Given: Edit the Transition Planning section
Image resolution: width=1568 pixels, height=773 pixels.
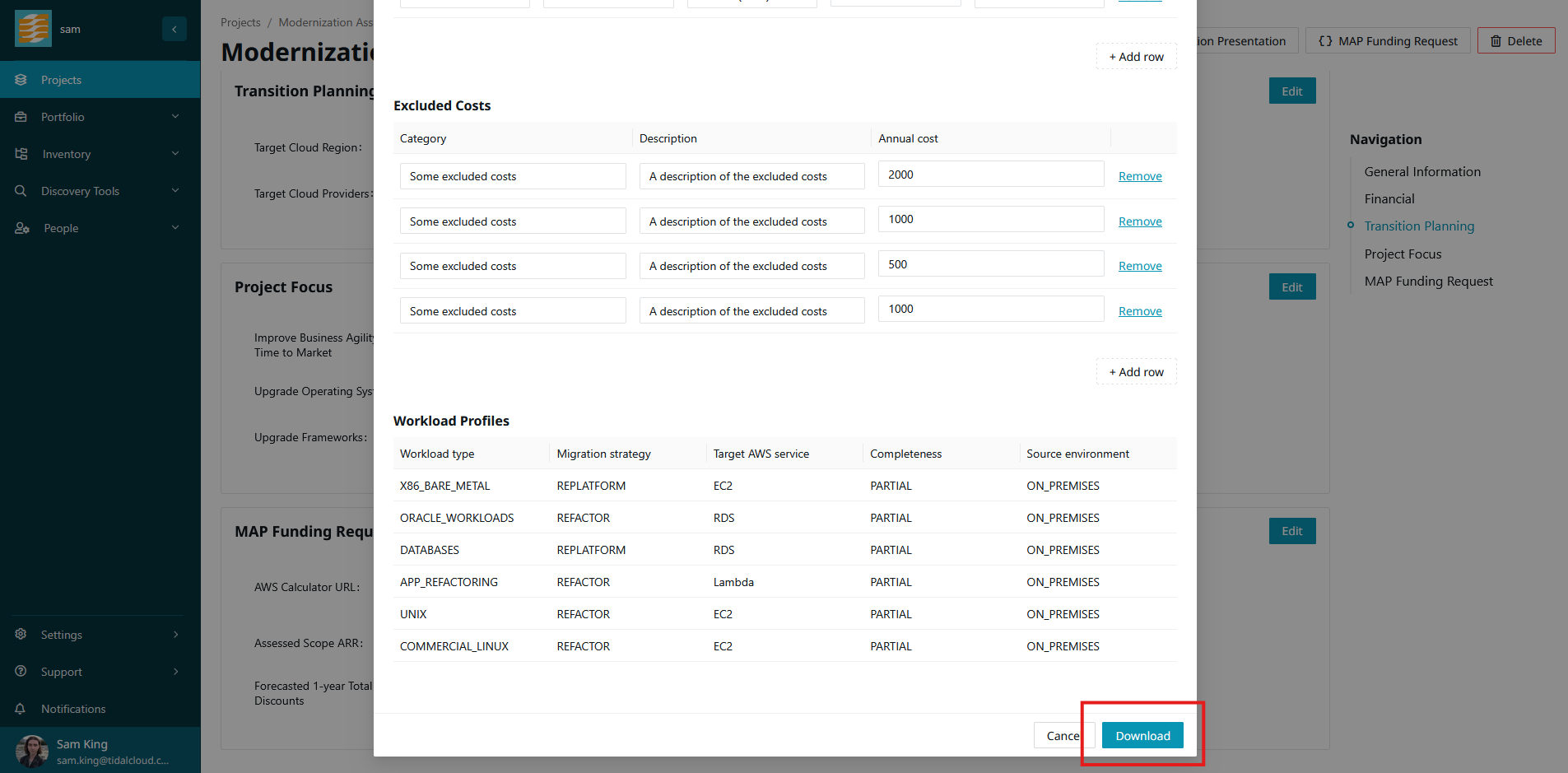Looking at the screenshot, I should coord(1292,91).
